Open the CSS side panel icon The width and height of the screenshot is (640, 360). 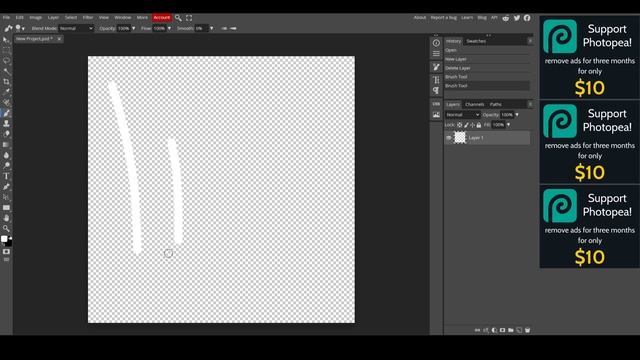436,104
